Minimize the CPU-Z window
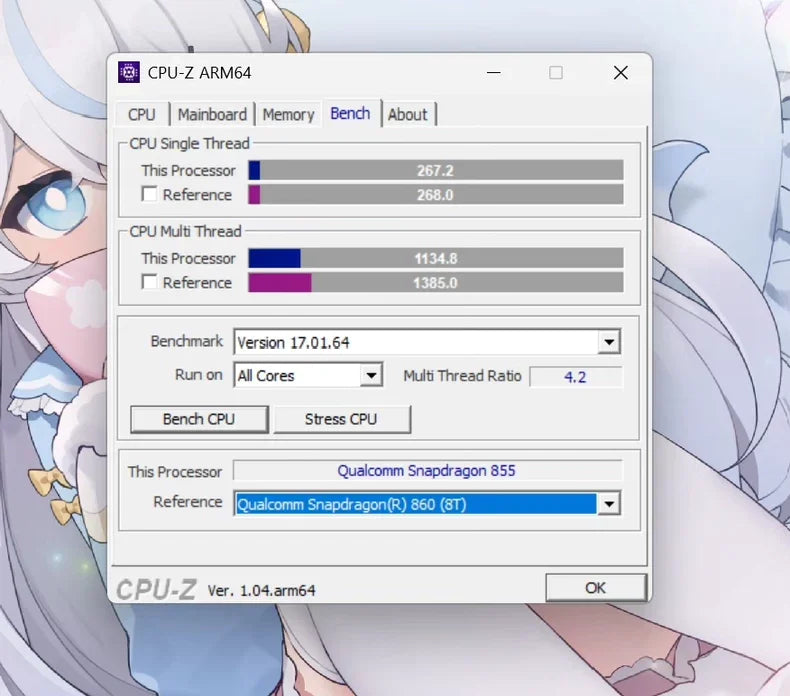The width and height of the screenshot is (790, 696). point(494,73)
